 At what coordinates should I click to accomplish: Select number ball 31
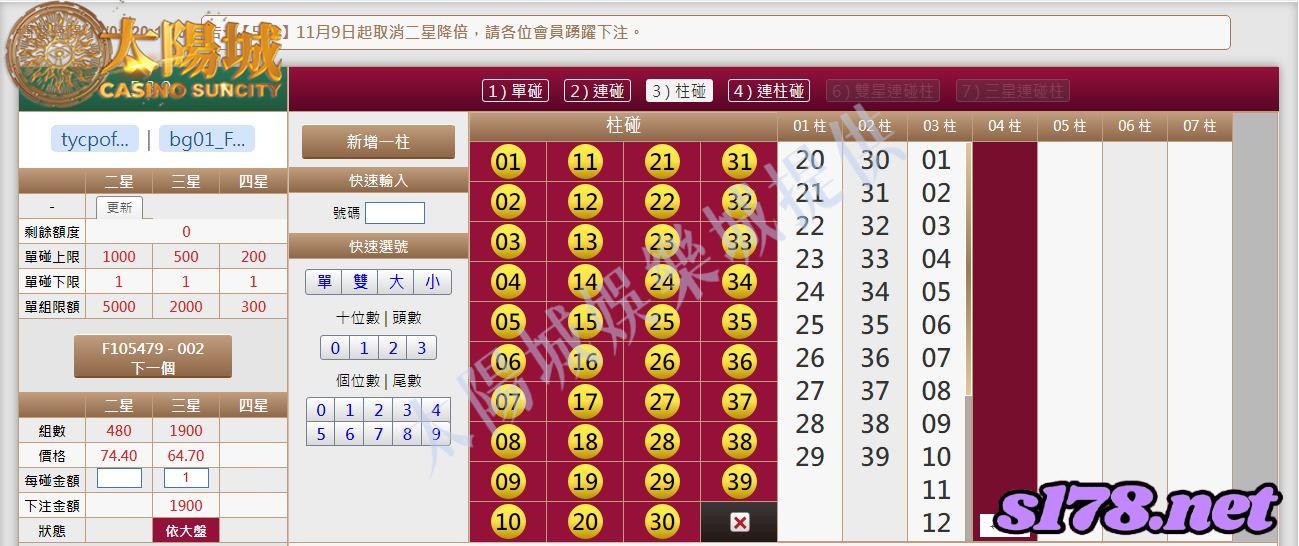(x=739, y=162)
